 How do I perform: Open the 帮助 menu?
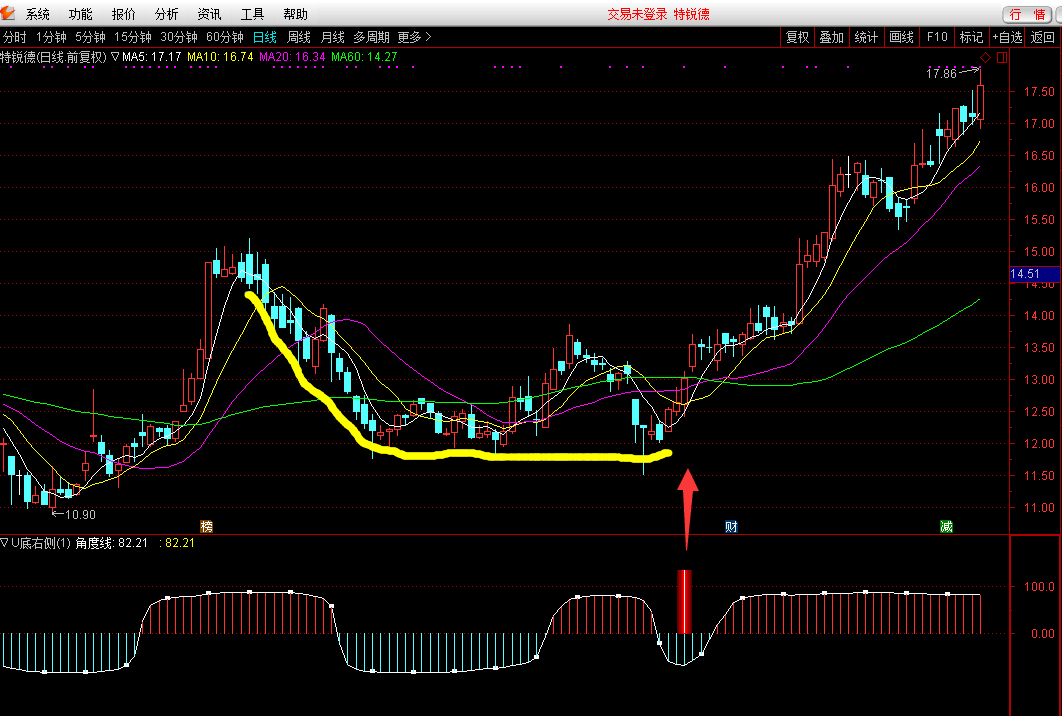click(295, 14)
